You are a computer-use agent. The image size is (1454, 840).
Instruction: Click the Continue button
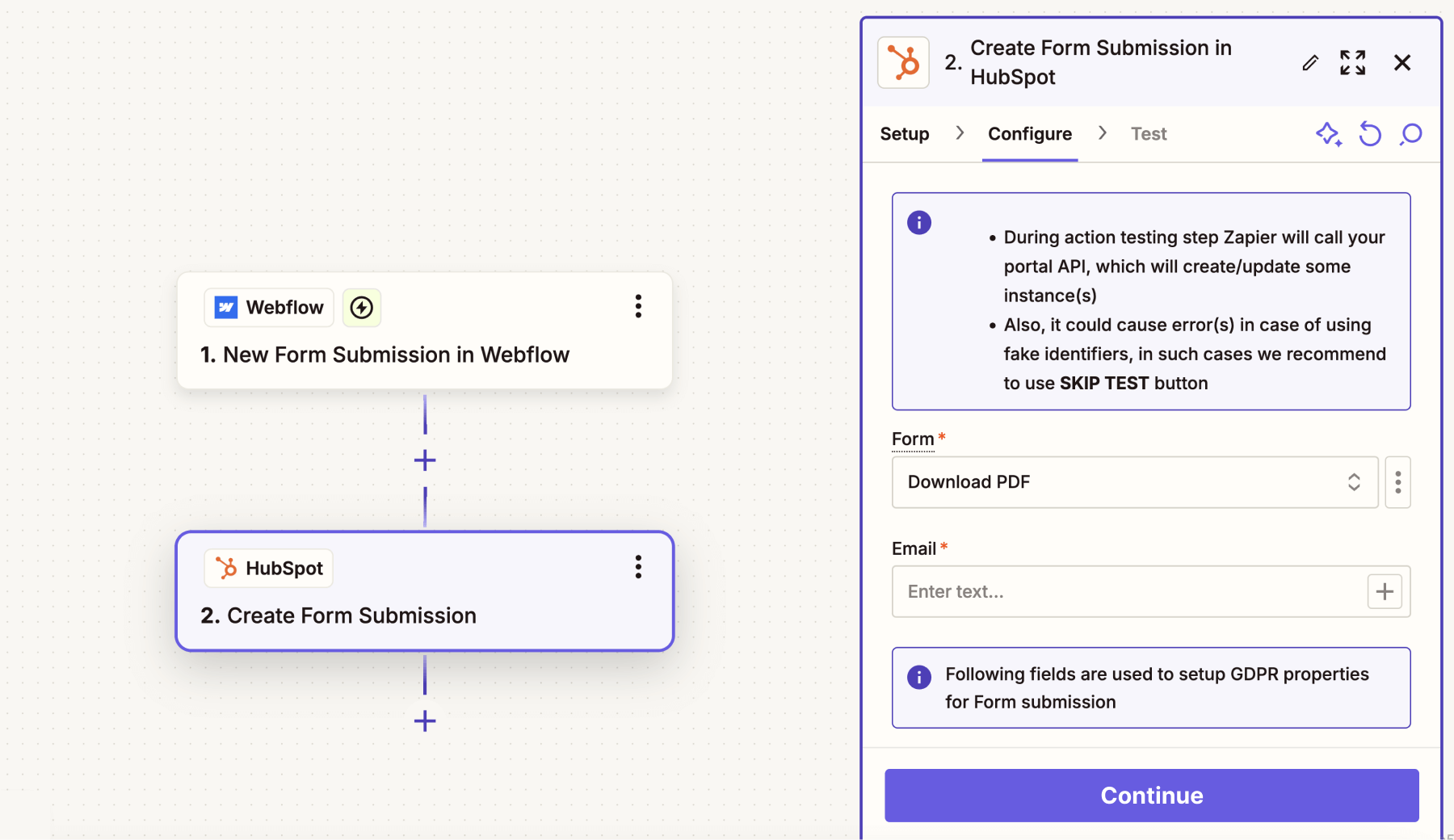tap(1152, 796)
